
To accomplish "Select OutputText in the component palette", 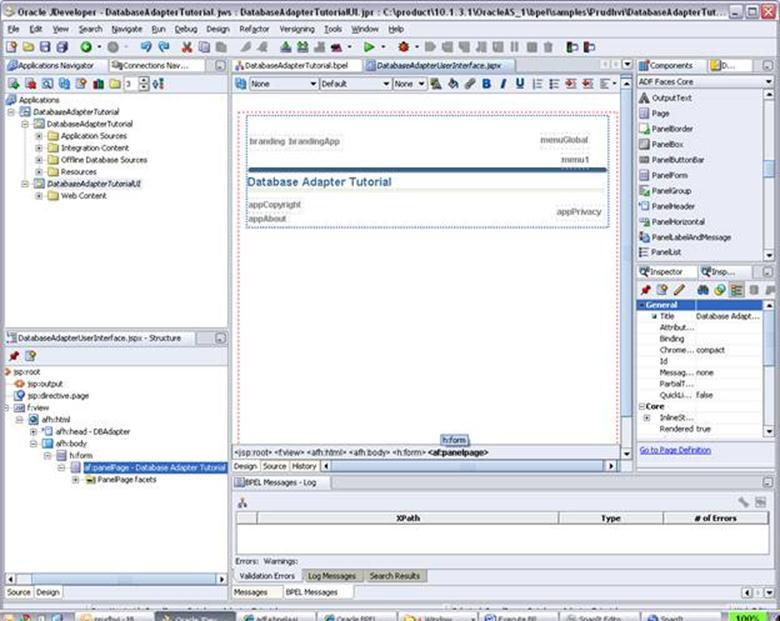I will [x=672, y=98].
